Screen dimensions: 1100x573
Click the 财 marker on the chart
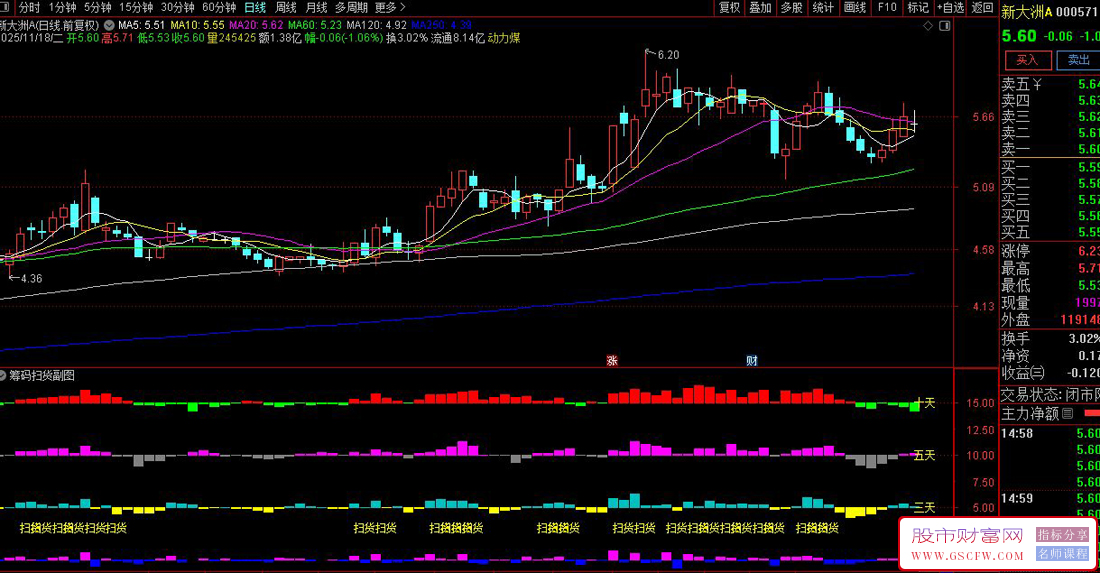[751, 360]
